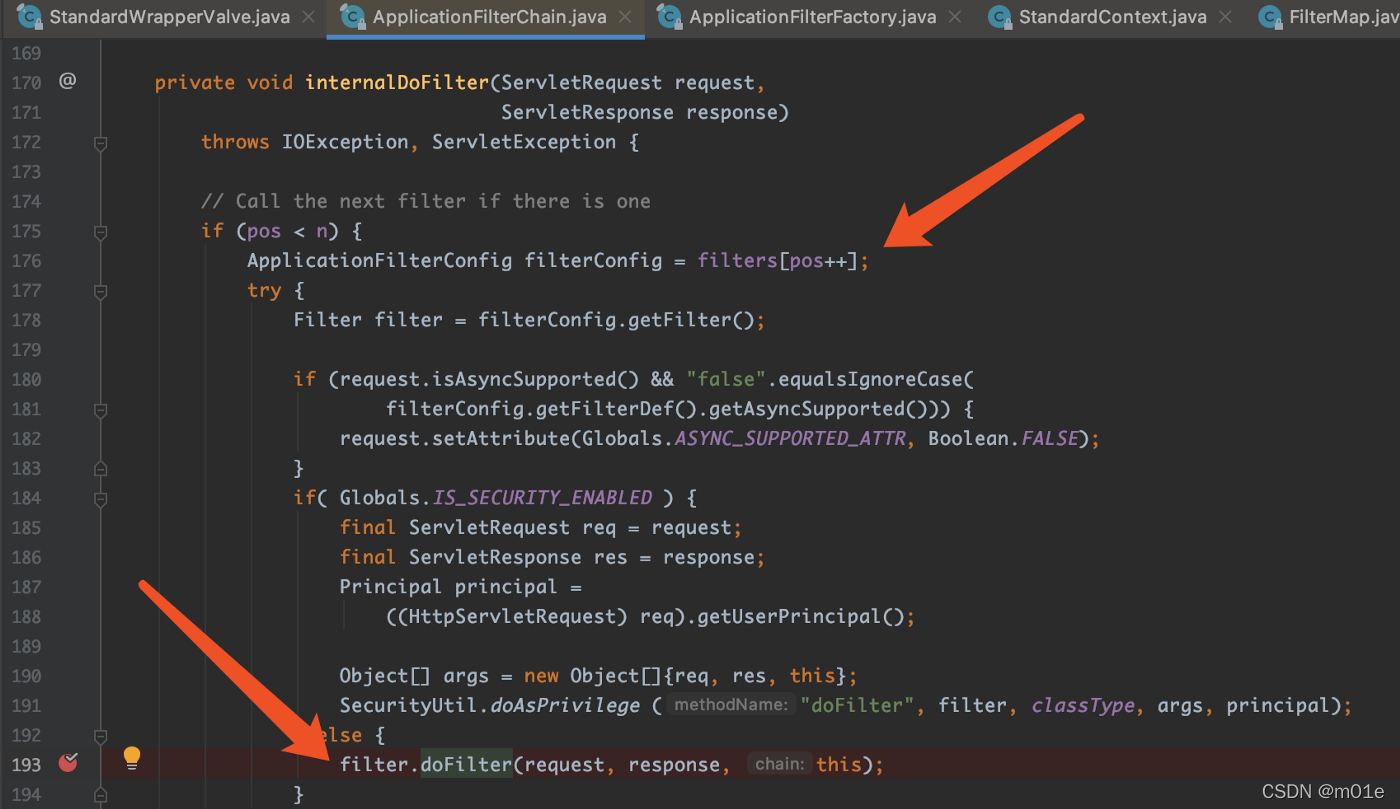Close the ApplicationFilterChain.java tab
This screenshot has width=1400, height=809.
[625, 17]
